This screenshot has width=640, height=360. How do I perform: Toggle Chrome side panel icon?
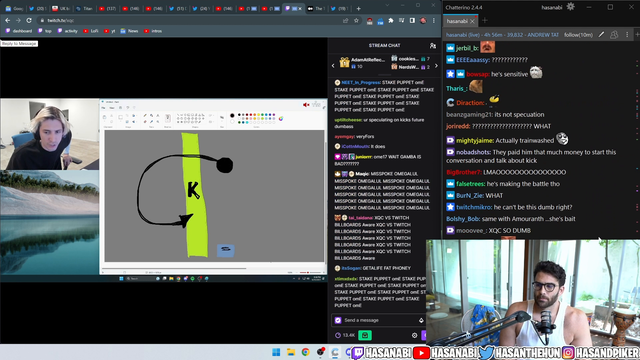tap(412, 20)
